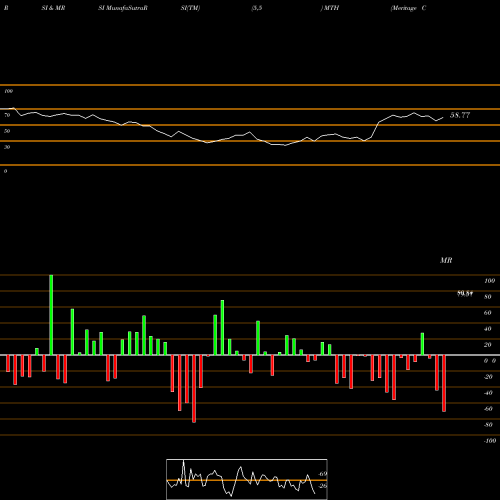The image size is (500, 500).
Task: Open the mini overview chart thumbnail
Action: (247, 479)
